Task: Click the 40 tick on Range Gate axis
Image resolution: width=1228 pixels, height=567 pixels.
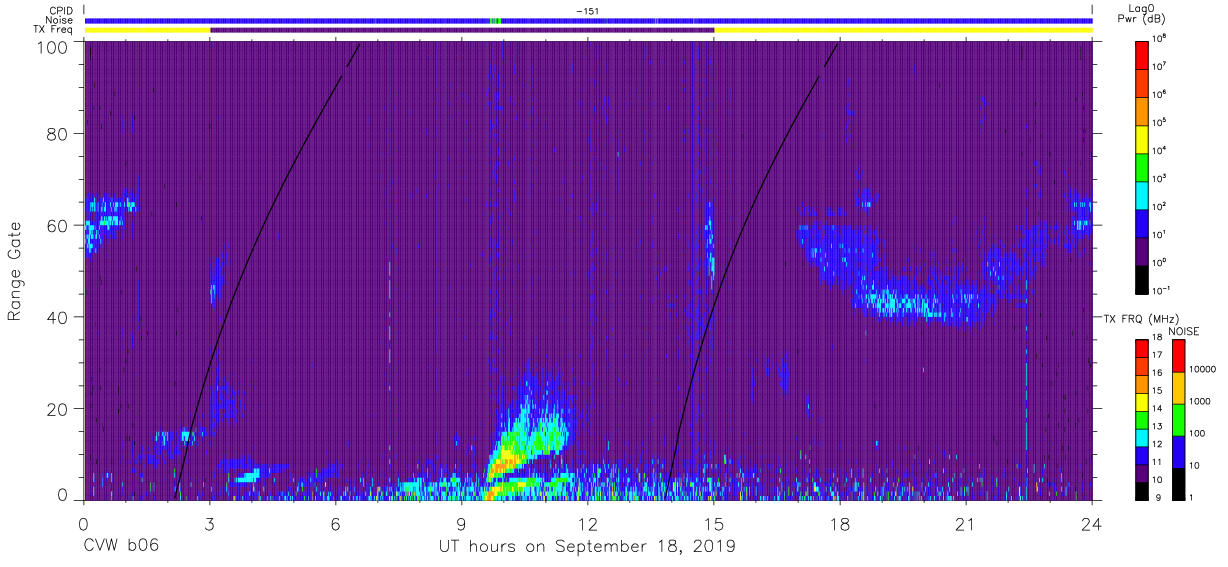Action: pos(59,317)
